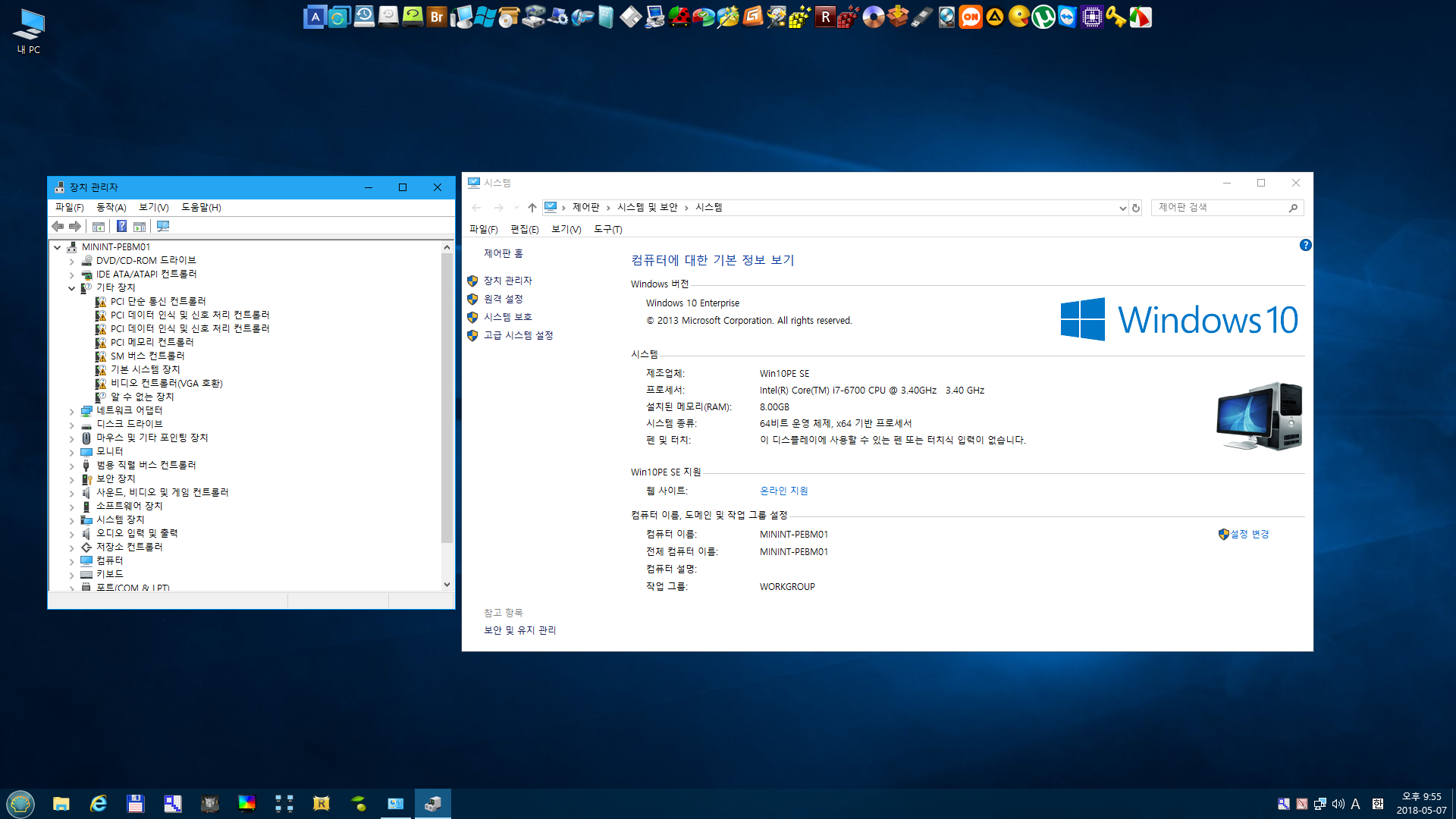Open the address bar history dropdown
Screen dimensions: 1456x819
(1122, 208)
